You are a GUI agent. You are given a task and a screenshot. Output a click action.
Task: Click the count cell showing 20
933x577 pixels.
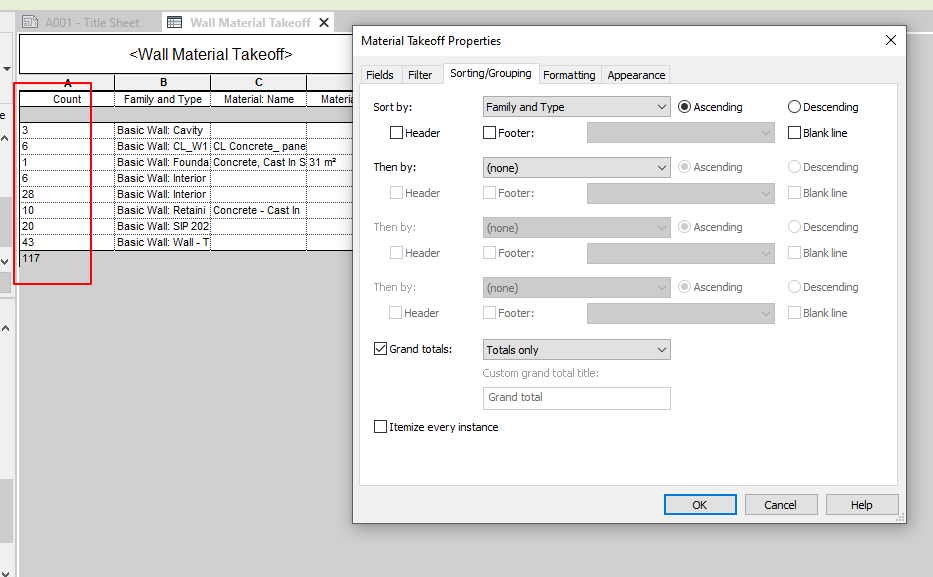click(x=67, y=227)
